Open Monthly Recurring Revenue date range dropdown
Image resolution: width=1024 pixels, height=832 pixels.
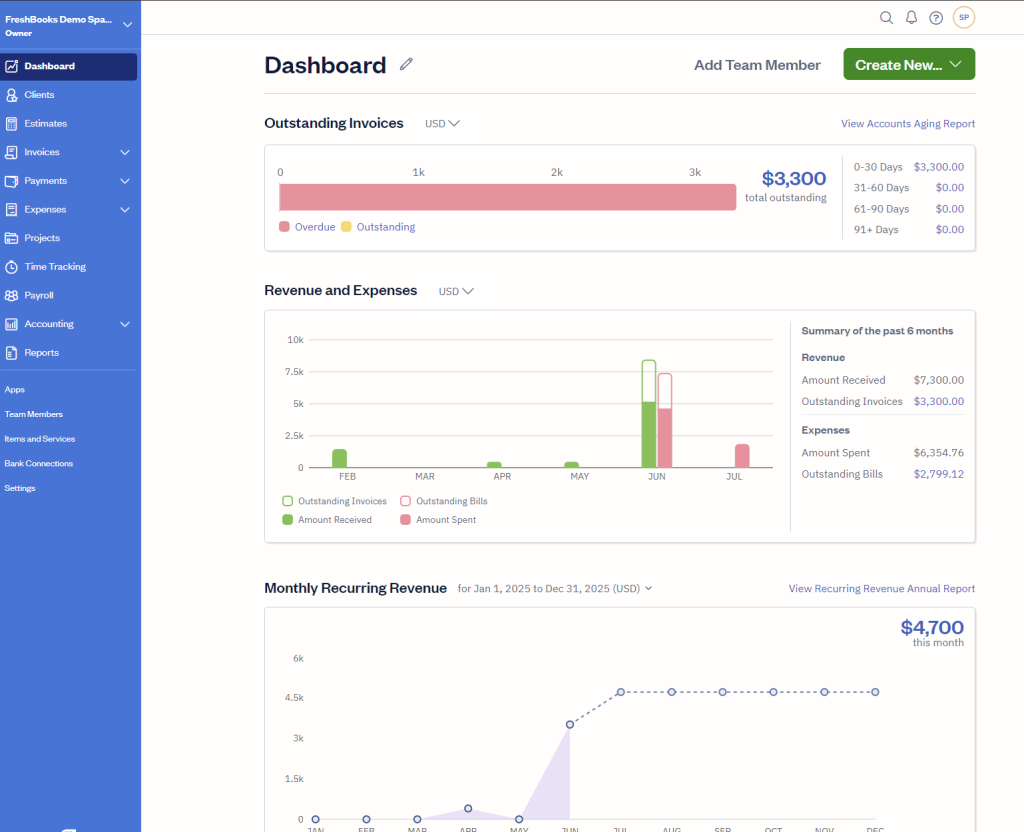[554, 588]
